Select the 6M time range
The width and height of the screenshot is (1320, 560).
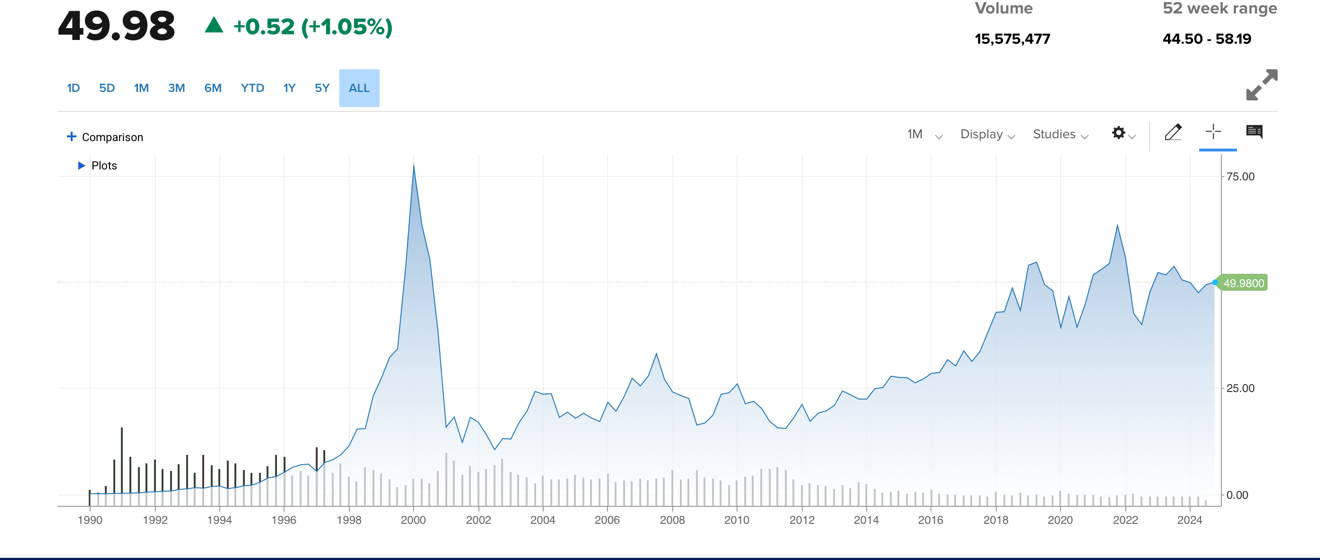(x=213, y=88)
